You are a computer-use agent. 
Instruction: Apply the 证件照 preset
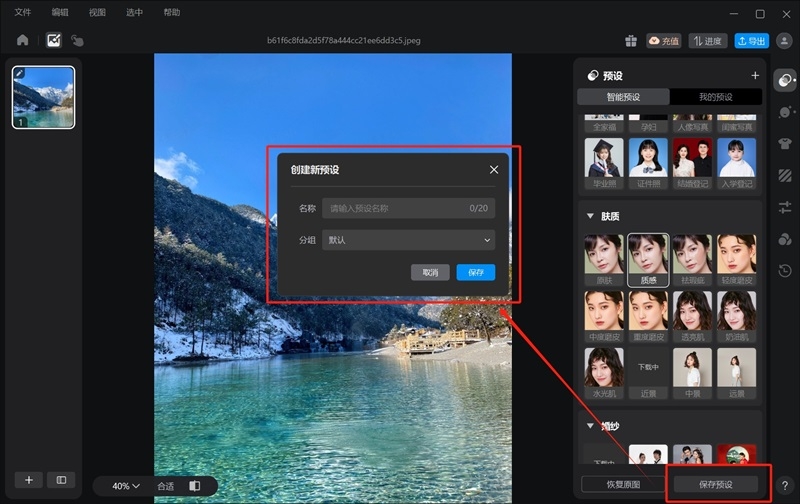click(x=648, y=163)
